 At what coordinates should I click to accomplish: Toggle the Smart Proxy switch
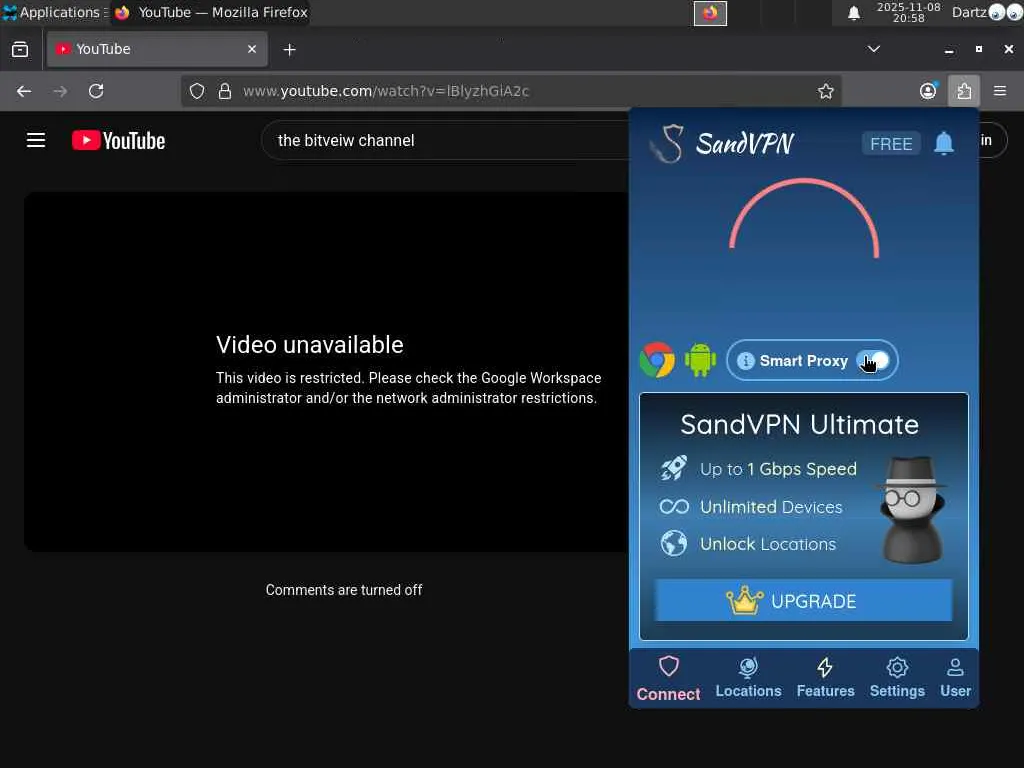coord(873,360)
